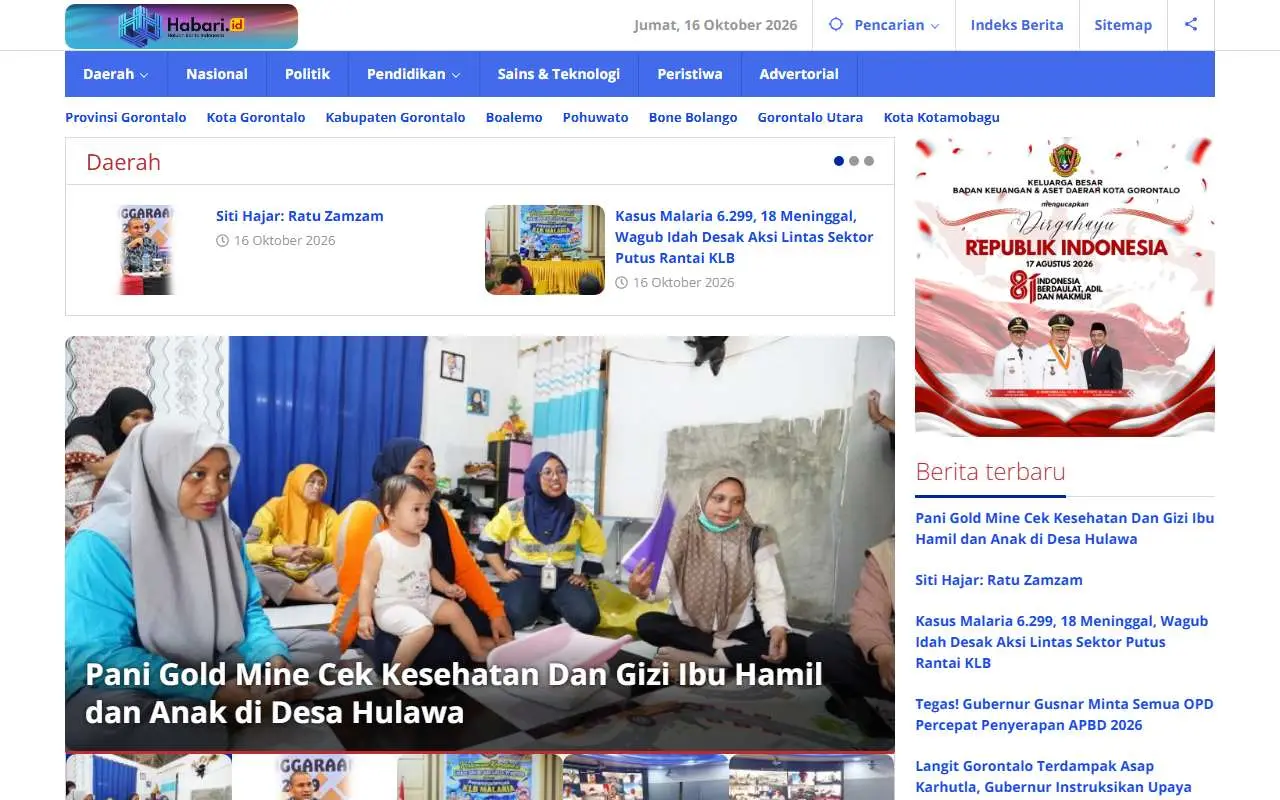Open Bone Bolango region link
This screenshot has width=1280, height=800.
(x=693, y=117)
